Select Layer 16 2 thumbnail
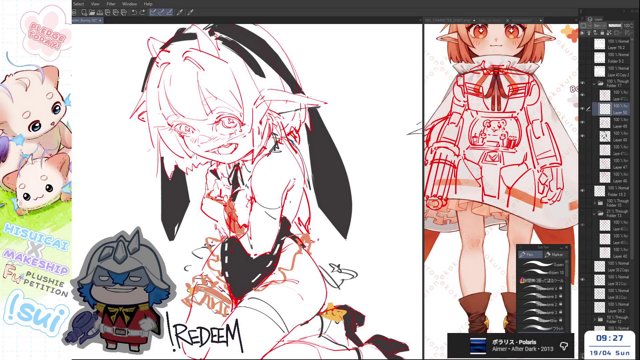 click(599, 44)
